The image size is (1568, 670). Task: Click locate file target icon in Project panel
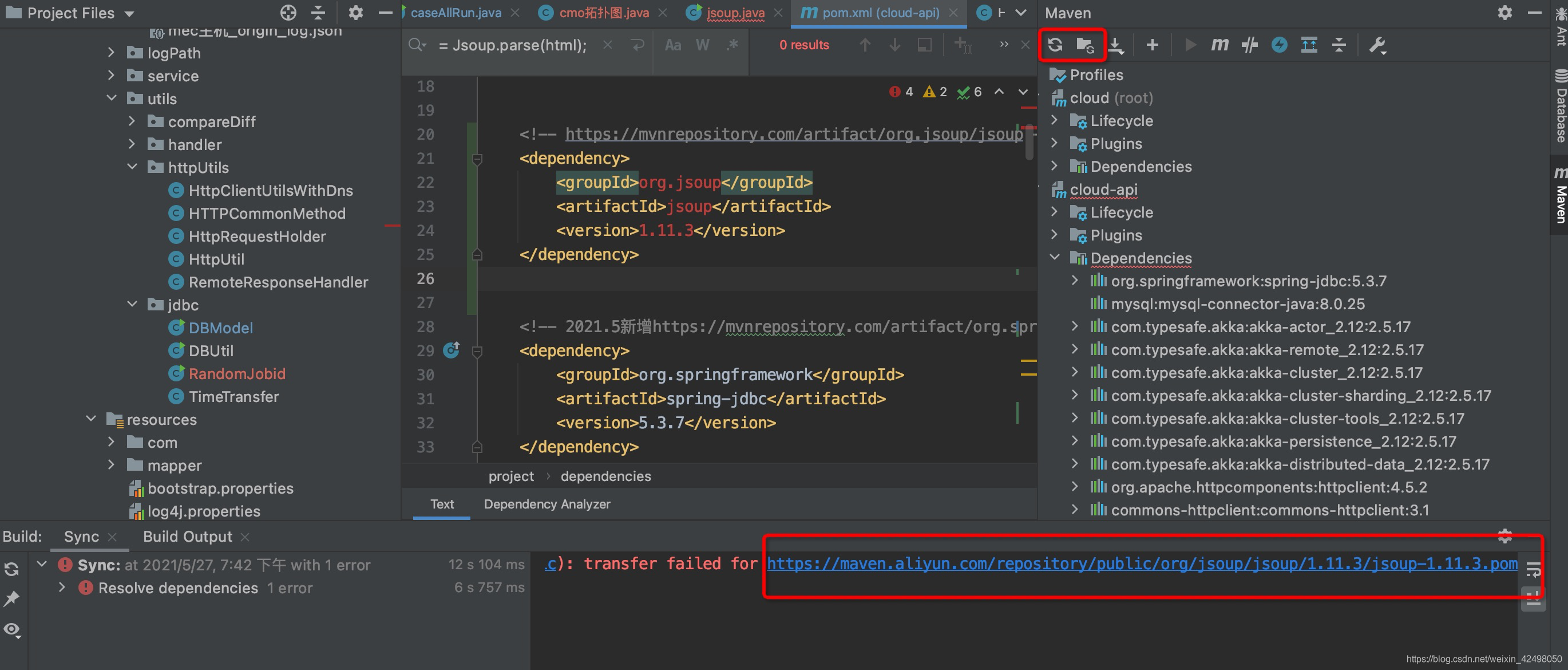[x=288, y=13]
